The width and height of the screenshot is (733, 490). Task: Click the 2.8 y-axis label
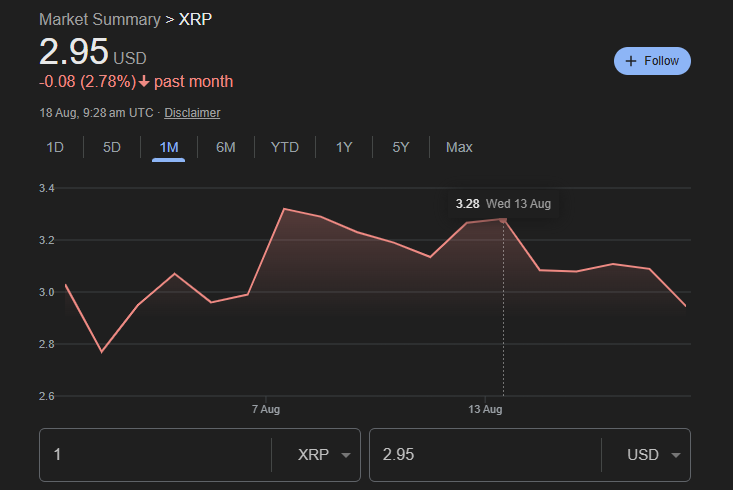(46, 344)
